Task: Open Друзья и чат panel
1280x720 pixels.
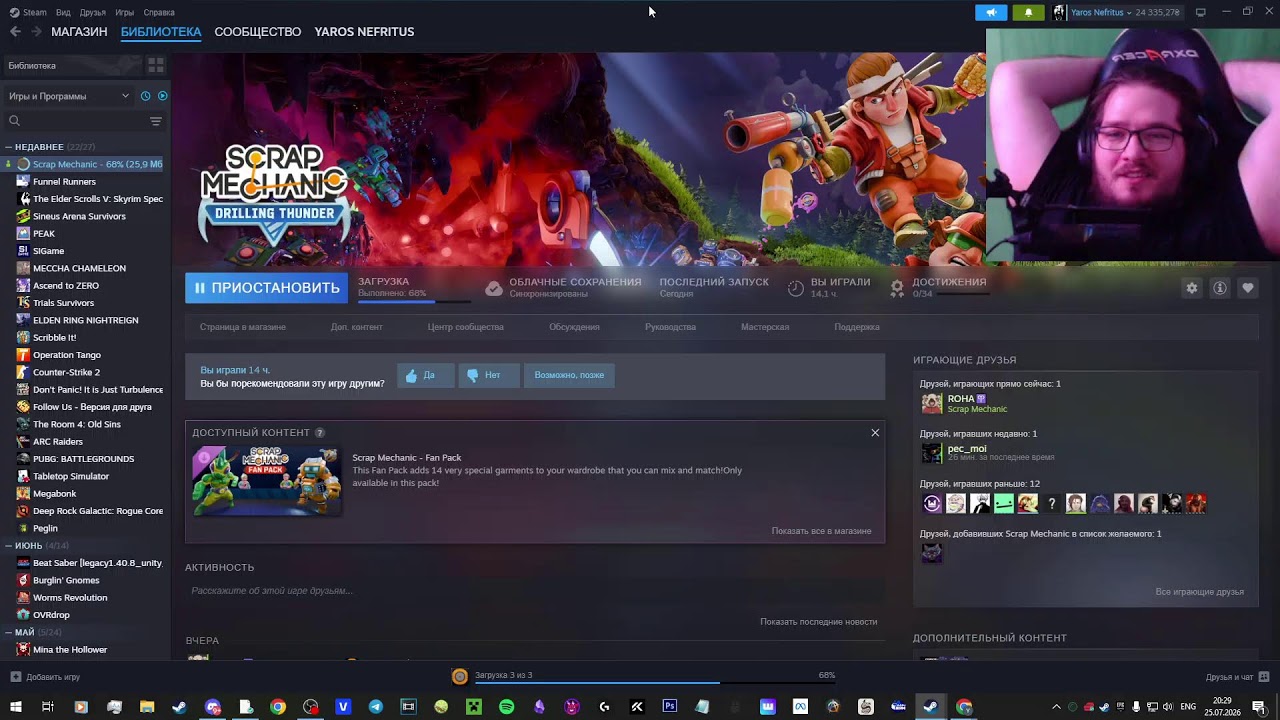Action: pyautogui.click(x=1237, y=677)
